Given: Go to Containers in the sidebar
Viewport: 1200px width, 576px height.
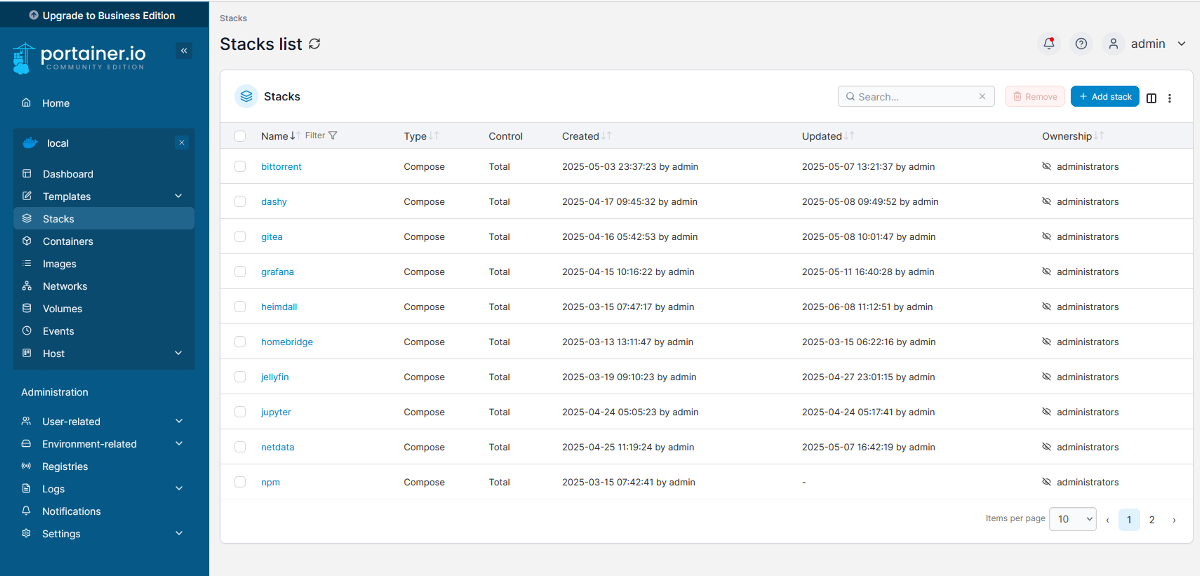Looking at the screenshot, I should (68, 242).
